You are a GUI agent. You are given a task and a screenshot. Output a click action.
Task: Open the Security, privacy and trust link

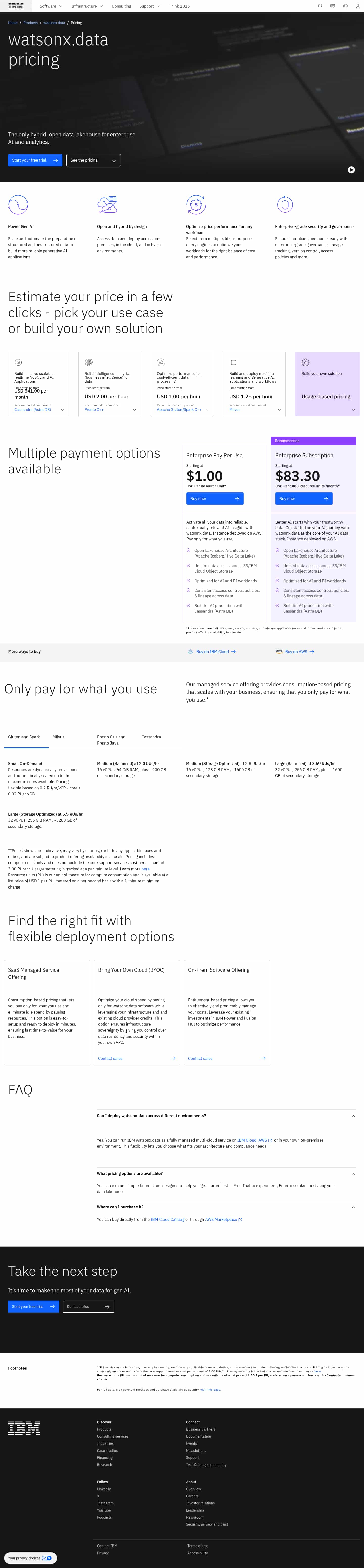(x=207, y=1524)
